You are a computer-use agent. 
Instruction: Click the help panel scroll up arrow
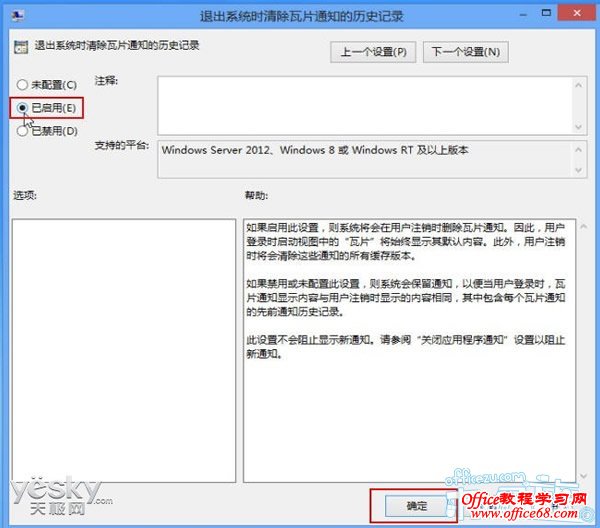pos(584,227)
